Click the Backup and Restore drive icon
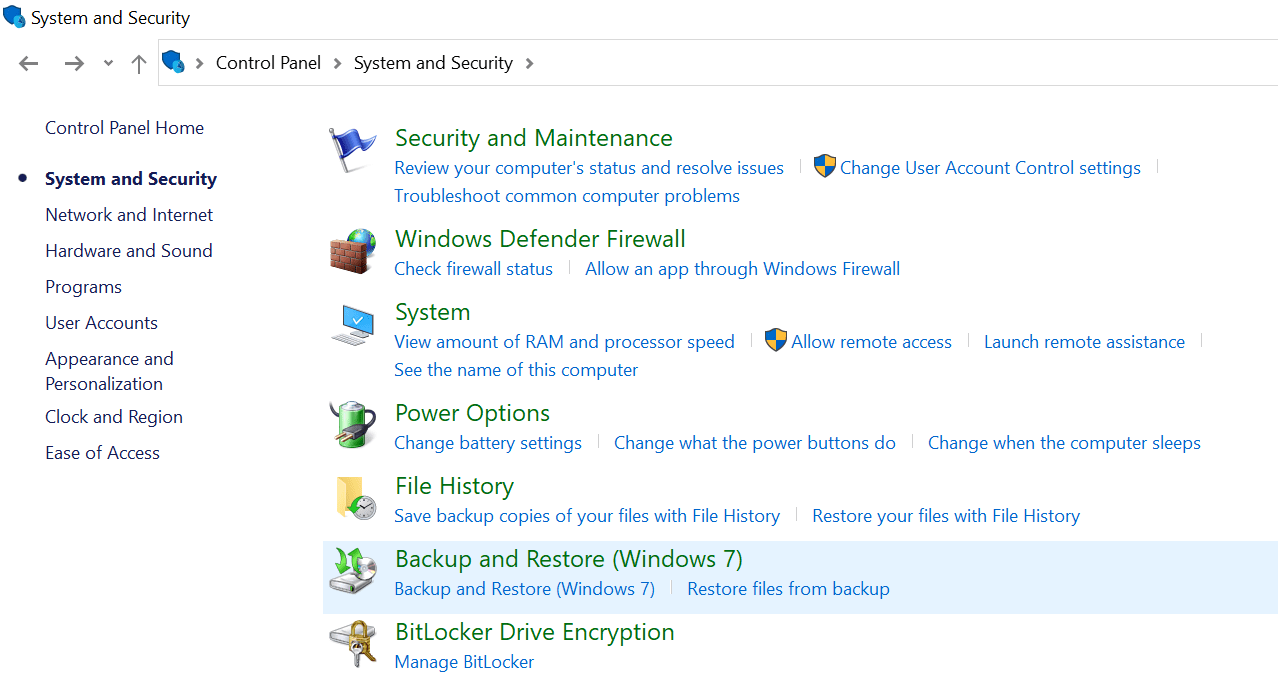Viewport: 1278px width, 676px height. click(x=352, y=572)
